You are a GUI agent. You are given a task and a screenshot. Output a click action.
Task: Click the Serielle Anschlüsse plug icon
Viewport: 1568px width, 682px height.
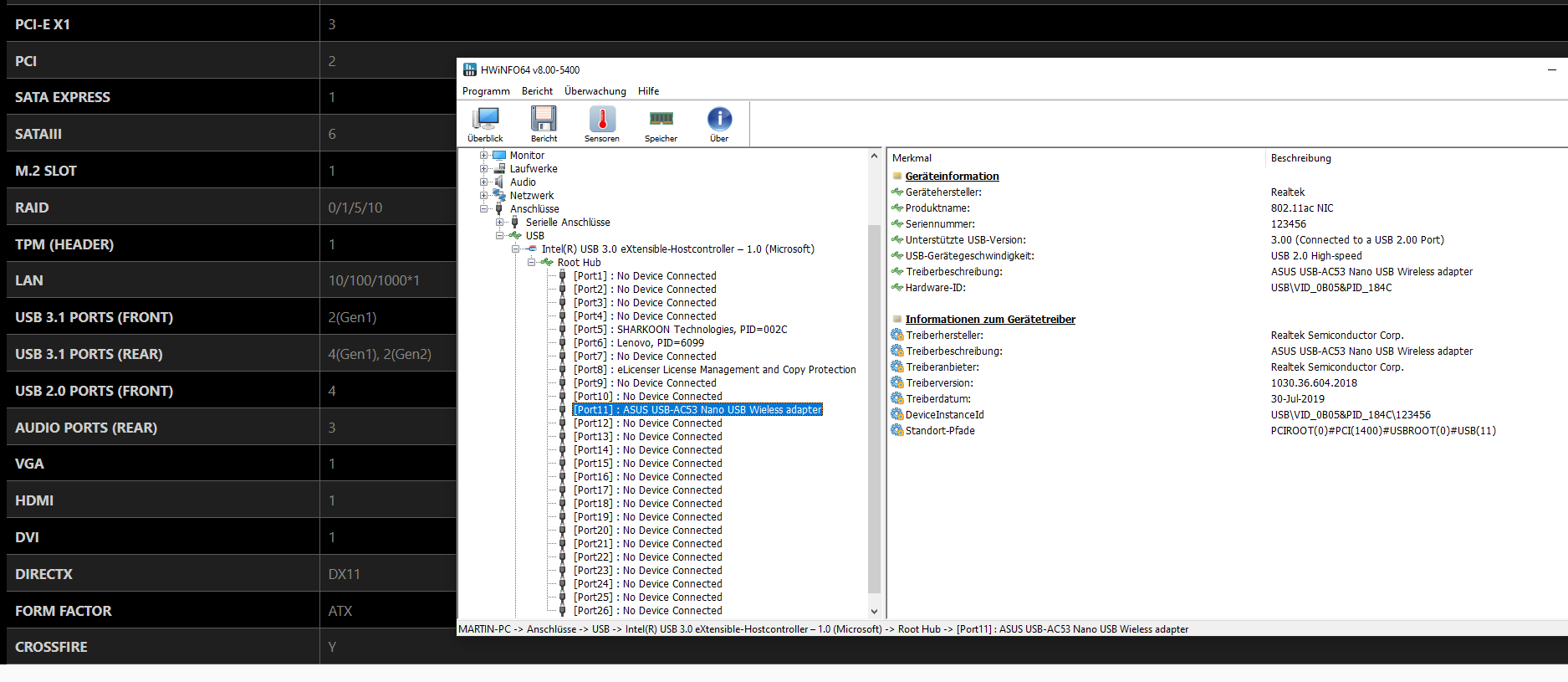[515, 222]
